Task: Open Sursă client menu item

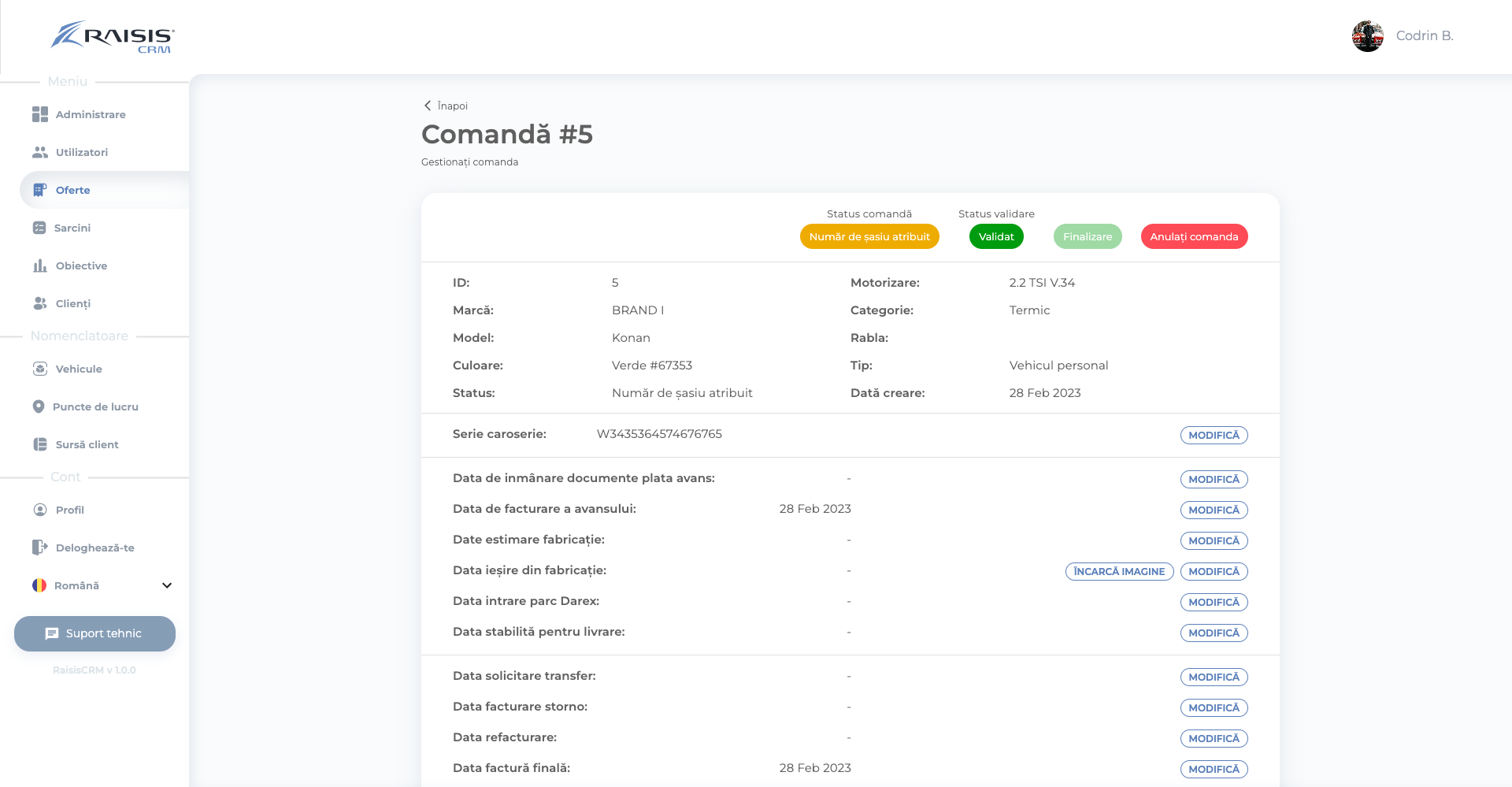Action: click(87, 444)
